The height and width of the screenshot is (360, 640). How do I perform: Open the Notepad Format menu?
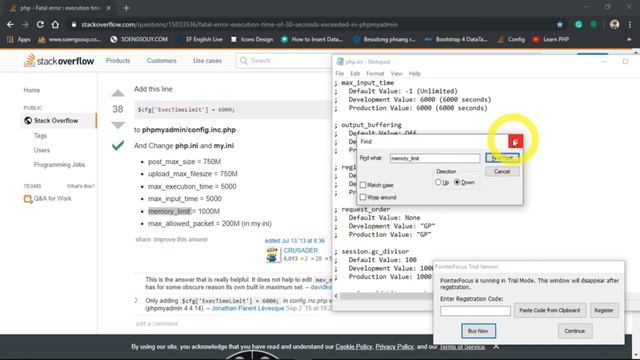point(375,73)
